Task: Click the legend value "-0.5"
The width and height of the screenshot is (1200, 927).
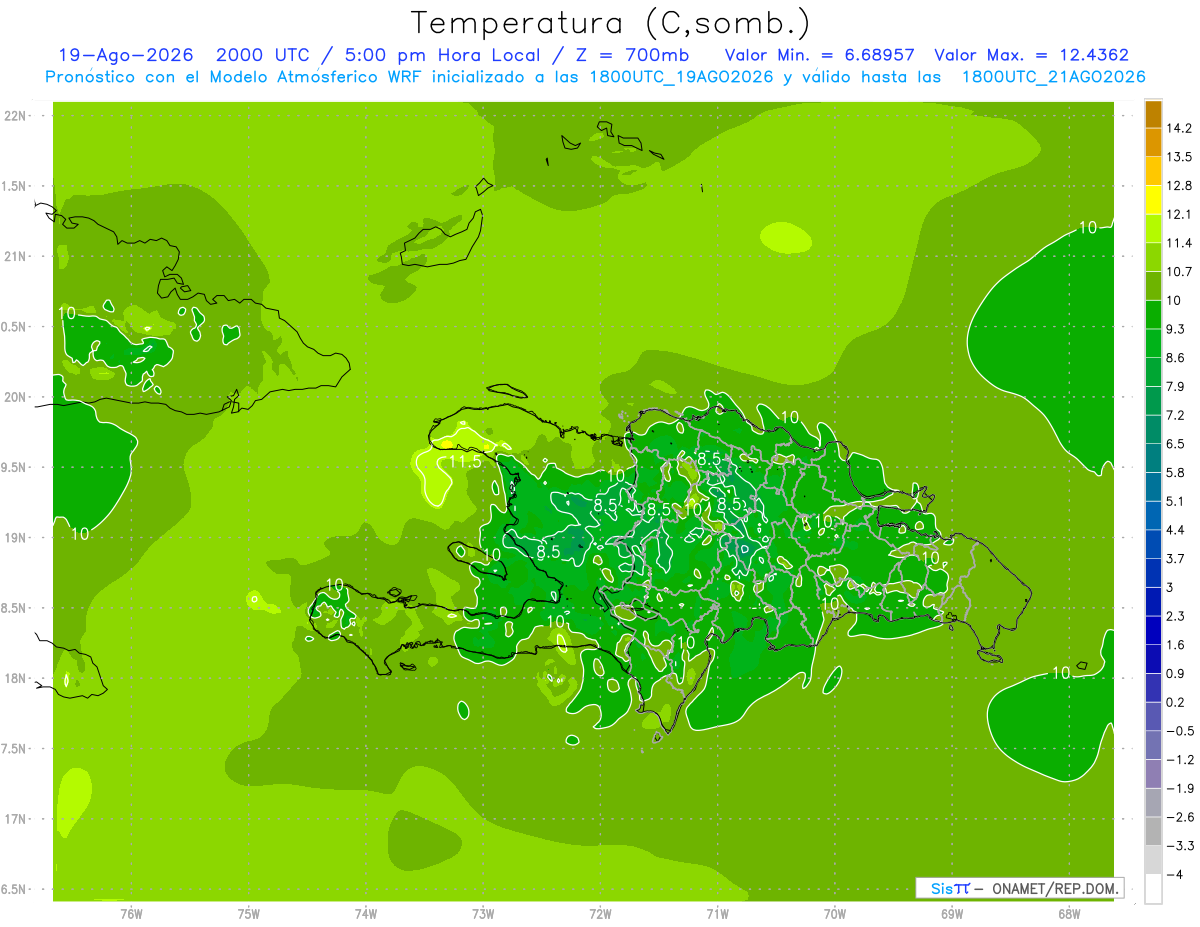Action: [x=1179, y=731]
